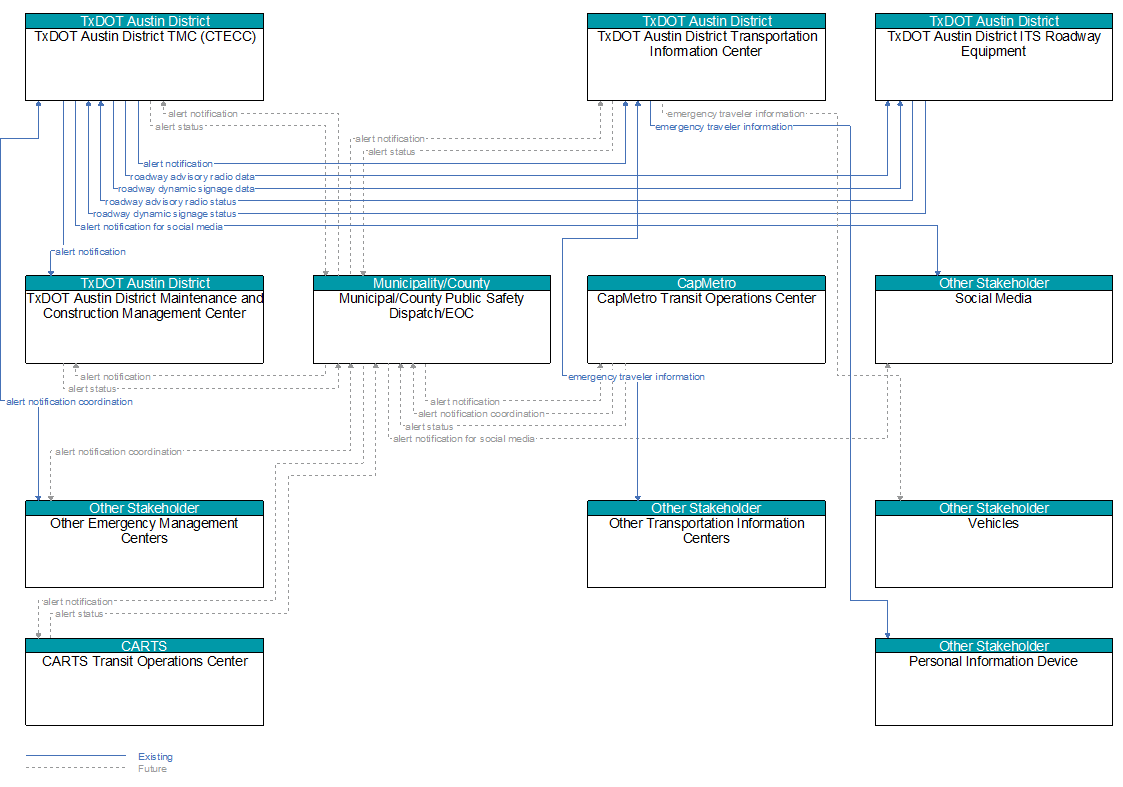Select the gray alert notification for social media label

[464, 439]
